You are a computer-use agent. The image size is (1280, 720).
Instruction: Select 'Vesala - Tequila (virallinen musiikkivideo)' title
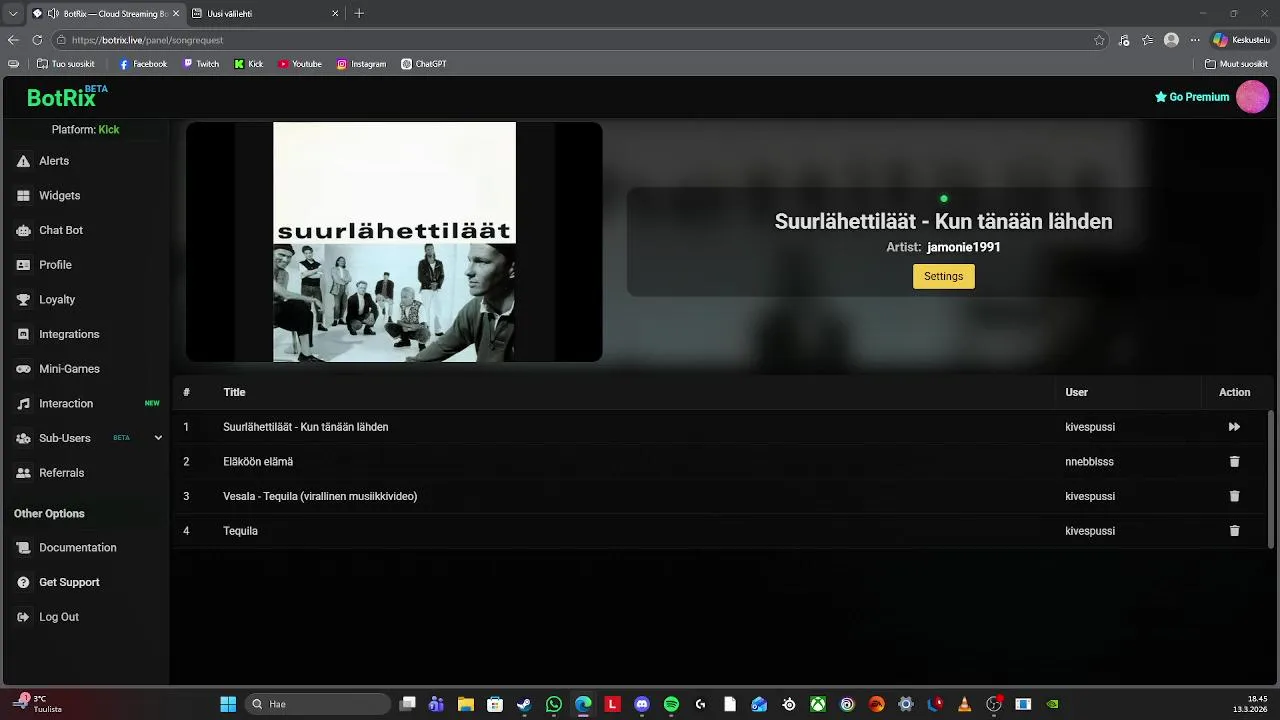pyautogui.click(x=320, y=496)
